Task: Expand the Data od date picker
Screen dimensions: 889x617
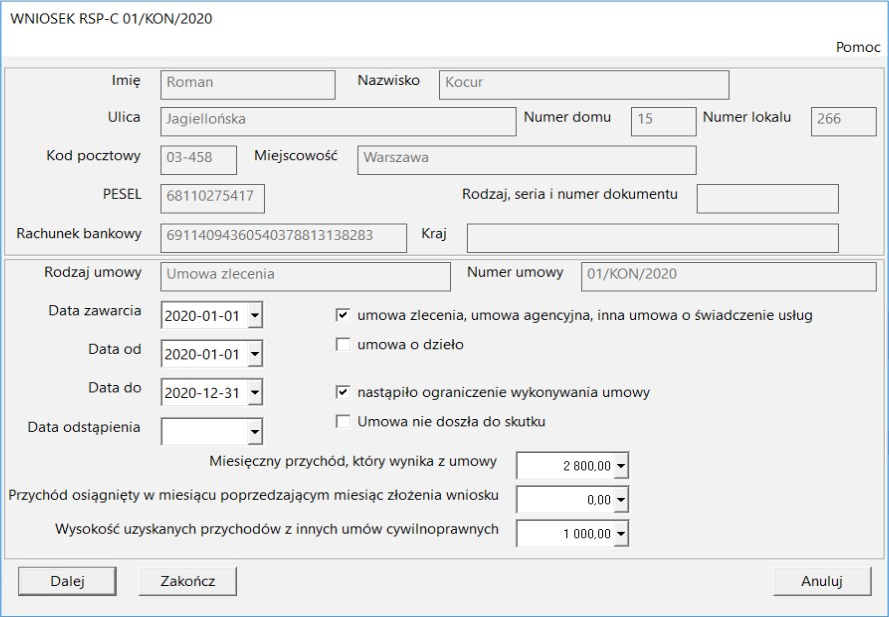Action: (x=254, y=355)
